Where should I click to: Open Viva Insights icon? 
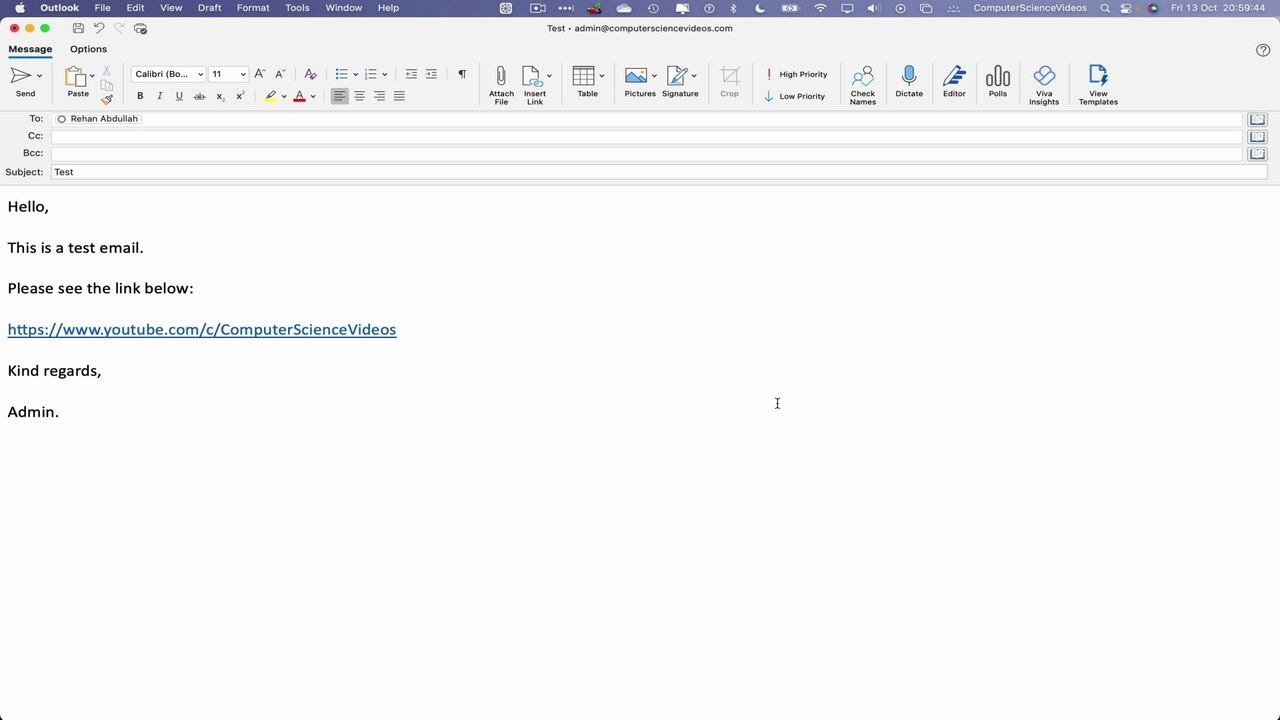[x=1044, y=76]
